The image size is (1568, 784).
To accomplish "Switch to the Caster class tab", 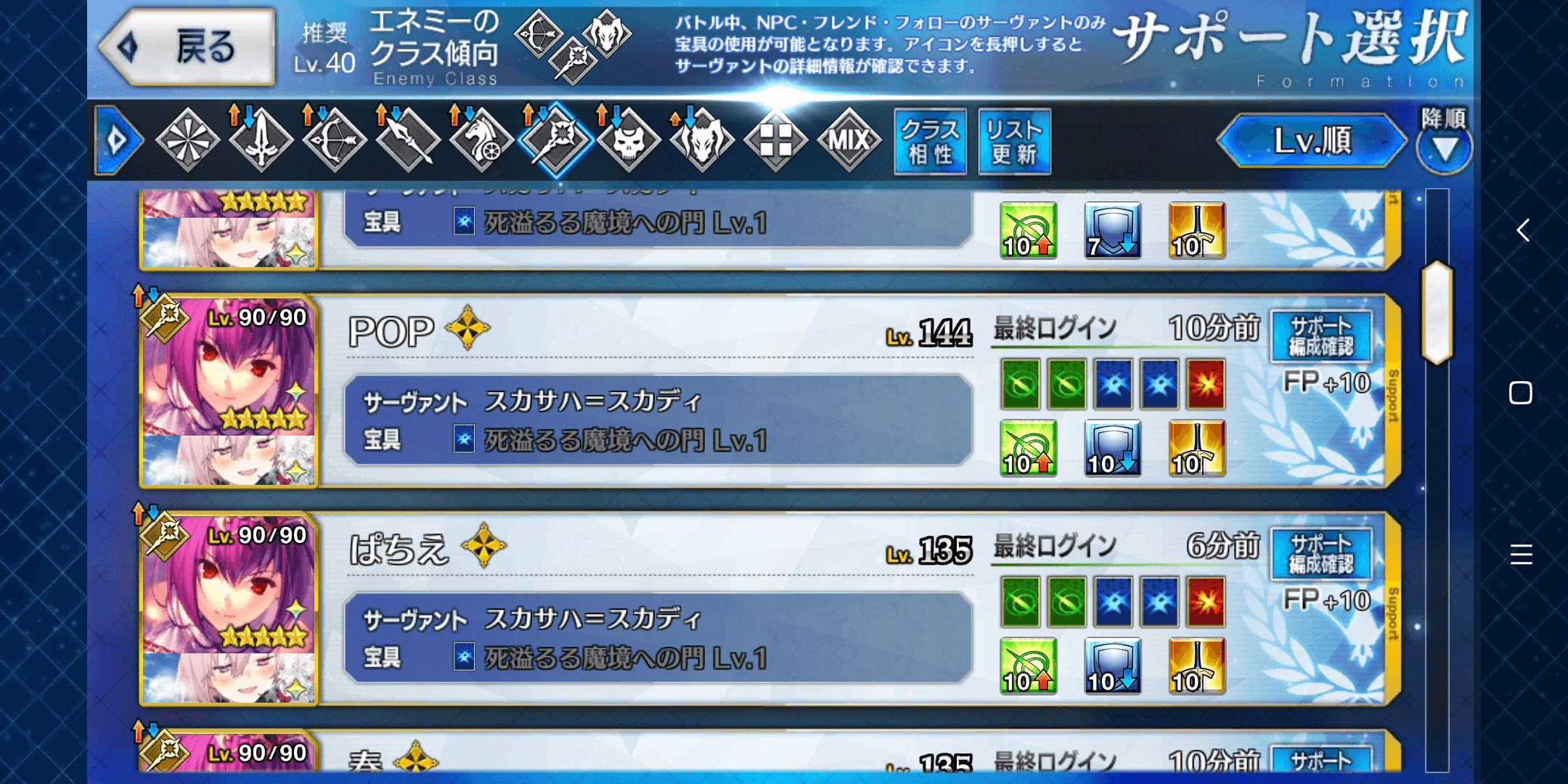I will pos(555,140).
